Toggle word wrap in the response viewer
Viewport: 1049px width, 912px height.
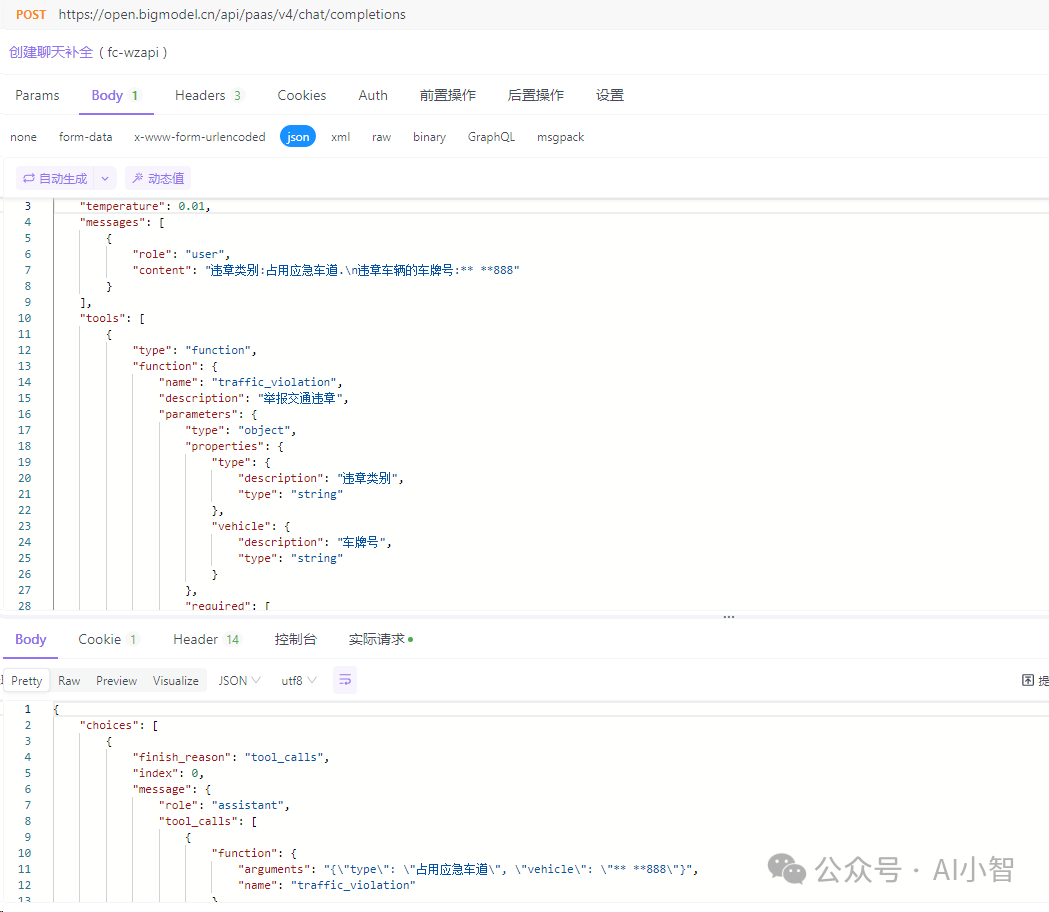pyautogui.click(x=345, y=680)
